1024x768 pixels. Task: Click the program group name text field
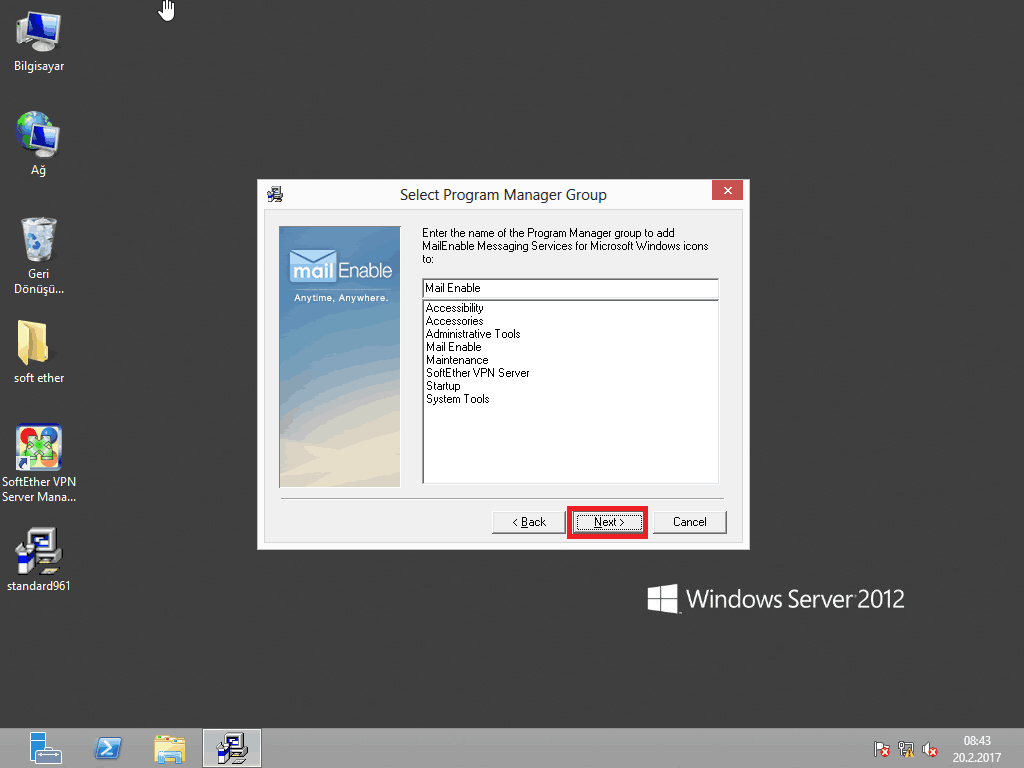point(570,288)
